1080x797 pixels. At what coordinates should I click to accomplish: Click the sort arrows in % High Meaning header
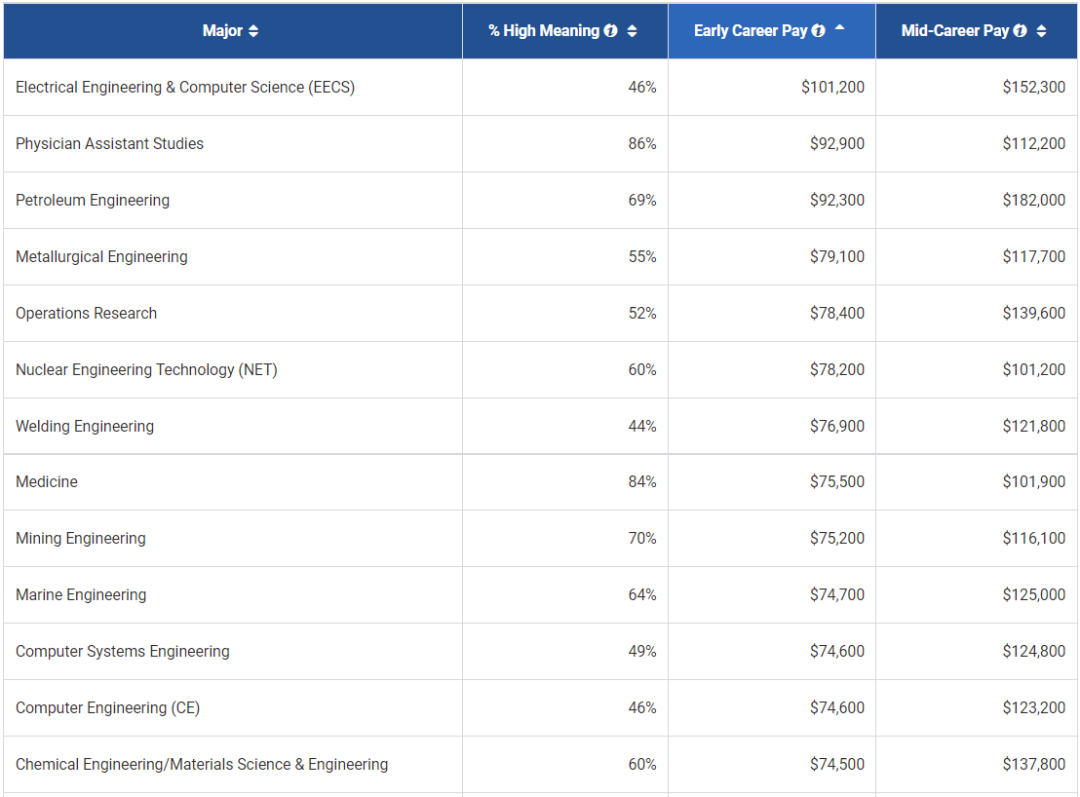coord(632,31)
